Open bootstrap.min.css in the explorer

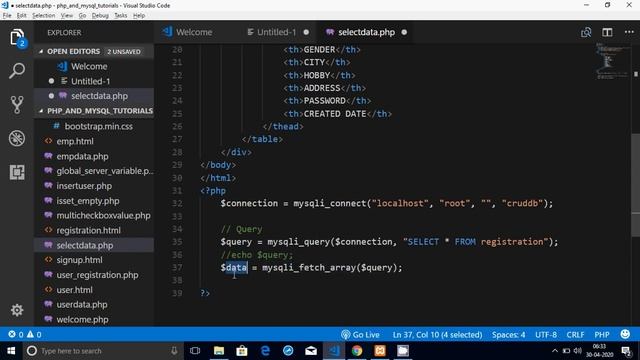tap(94, 126)
